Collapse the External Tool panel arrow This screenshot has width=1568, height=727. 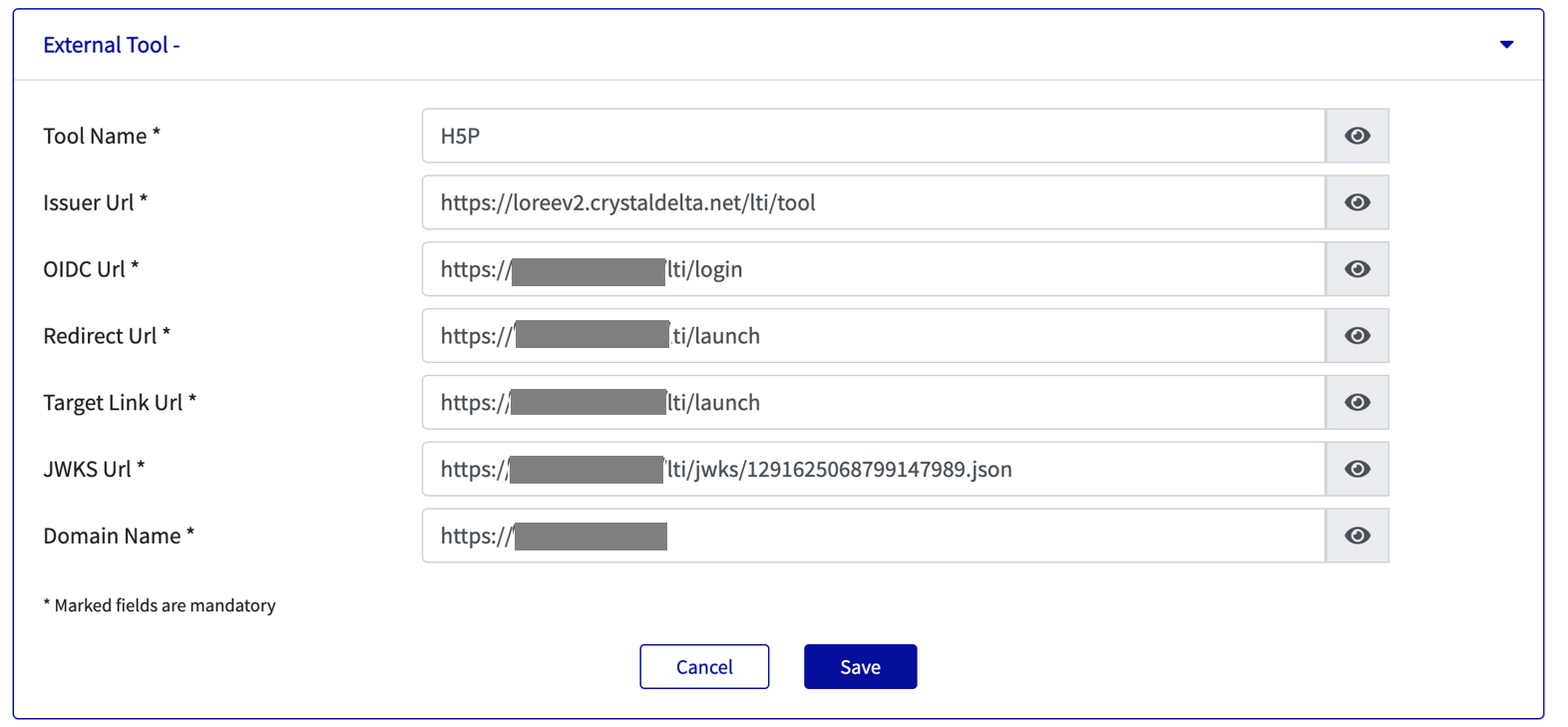click(x=1506, y=45)
